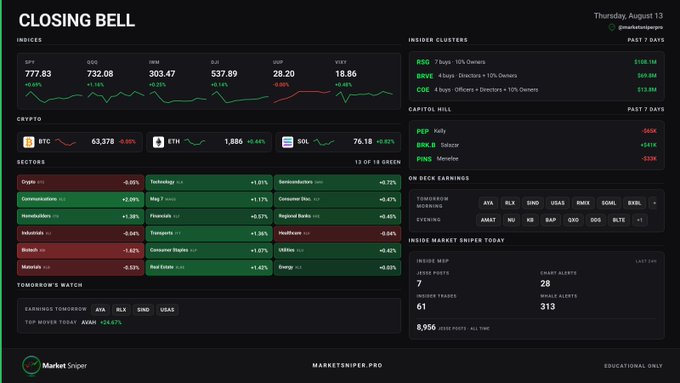This screenshot has height=383, width=680.
Task: Select the Technology sector tile
Action: click(x=209, y=183)
